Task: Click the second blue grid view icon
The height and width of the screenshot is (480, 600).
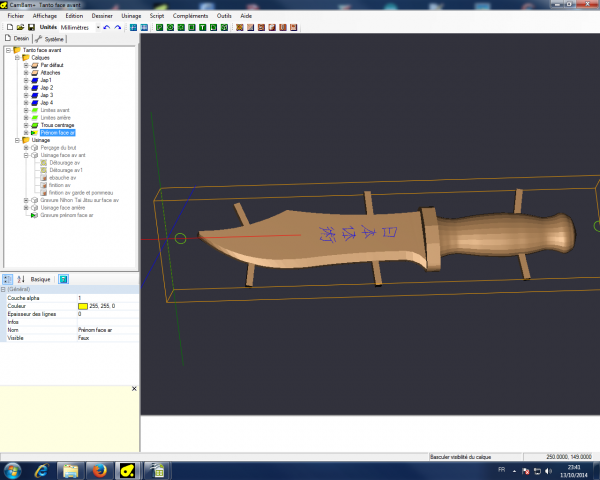Action: pyautogui.click(x=144, y=27)
